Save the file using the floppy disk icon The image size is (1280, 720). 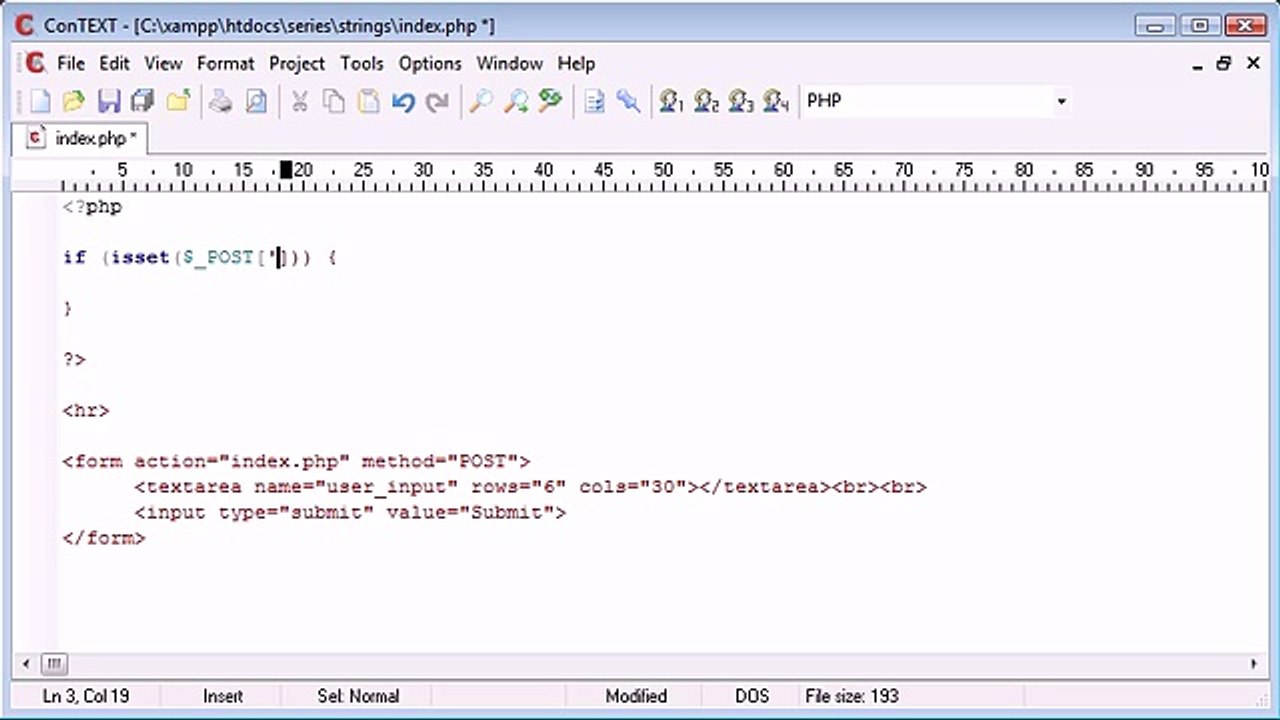pos(108,101)
